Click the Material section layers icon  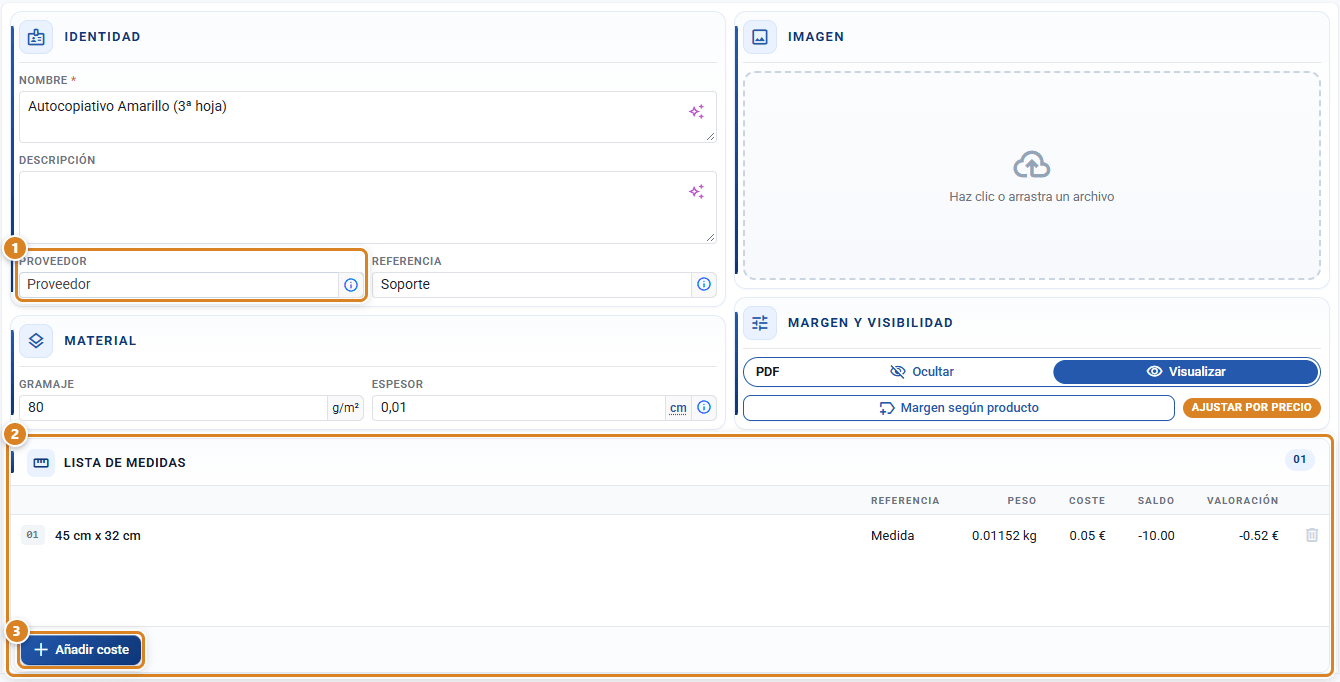[36, 340]
